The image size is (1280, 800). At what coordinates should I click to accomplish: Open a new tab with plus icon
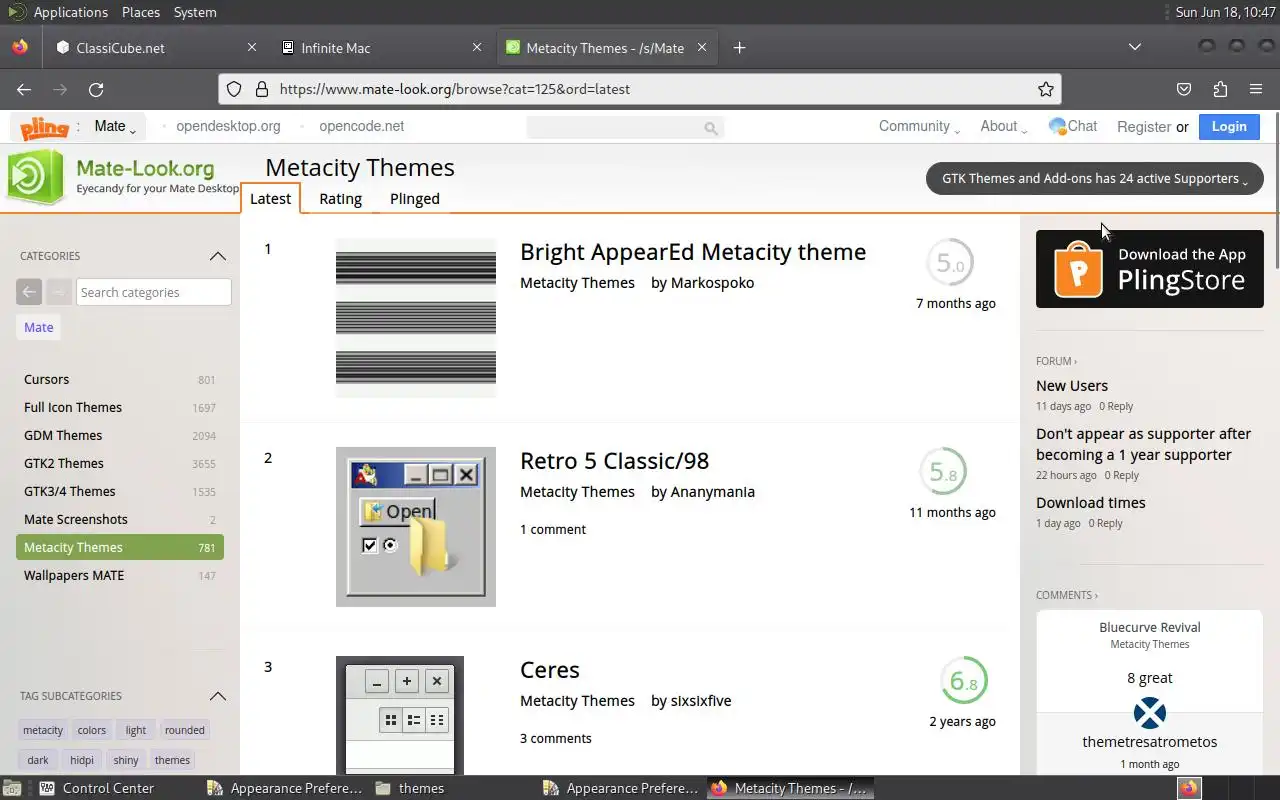[x=739, y=47]
